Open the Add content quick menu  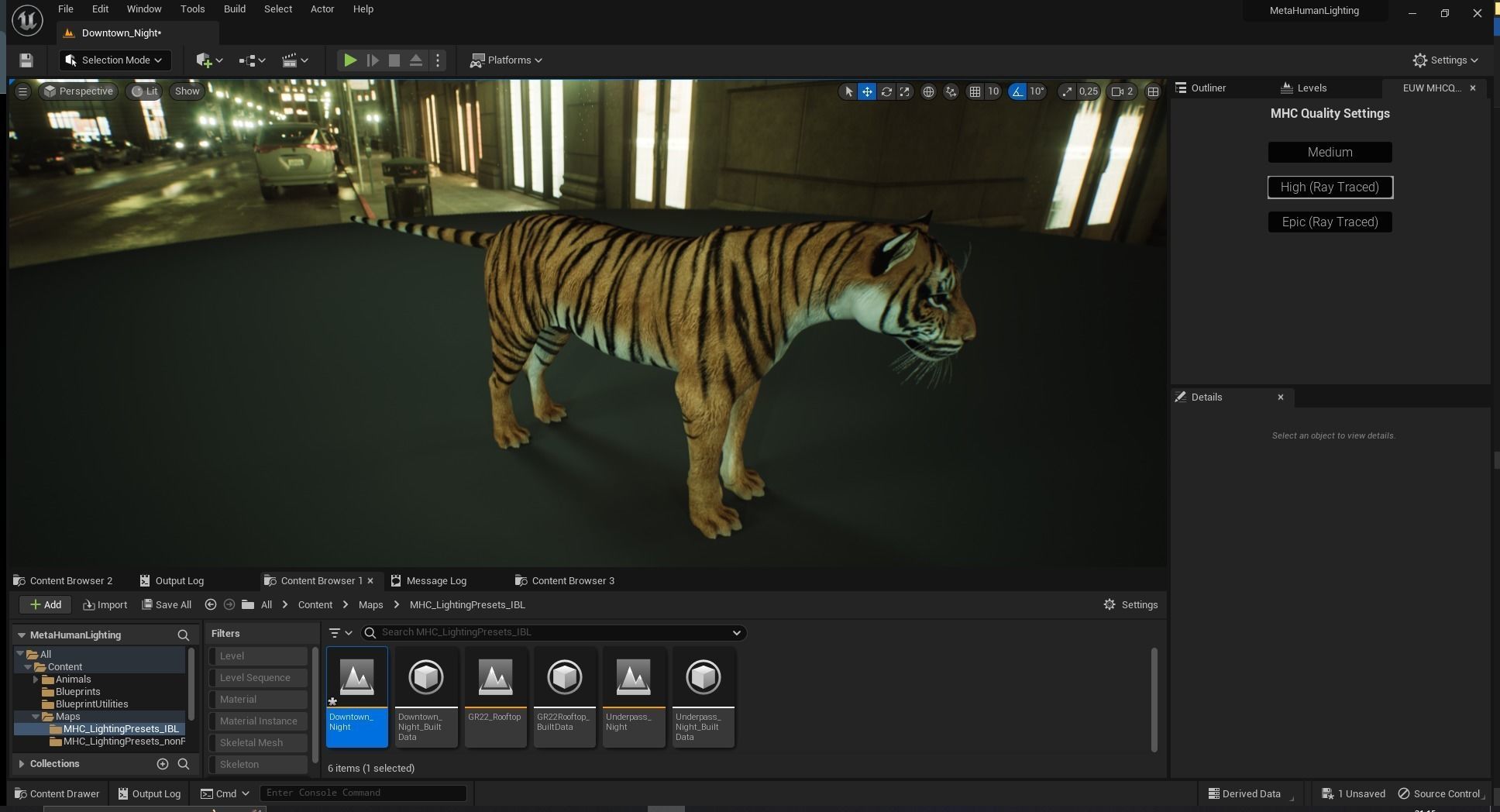pyautogui.click(x=209, y=60)
